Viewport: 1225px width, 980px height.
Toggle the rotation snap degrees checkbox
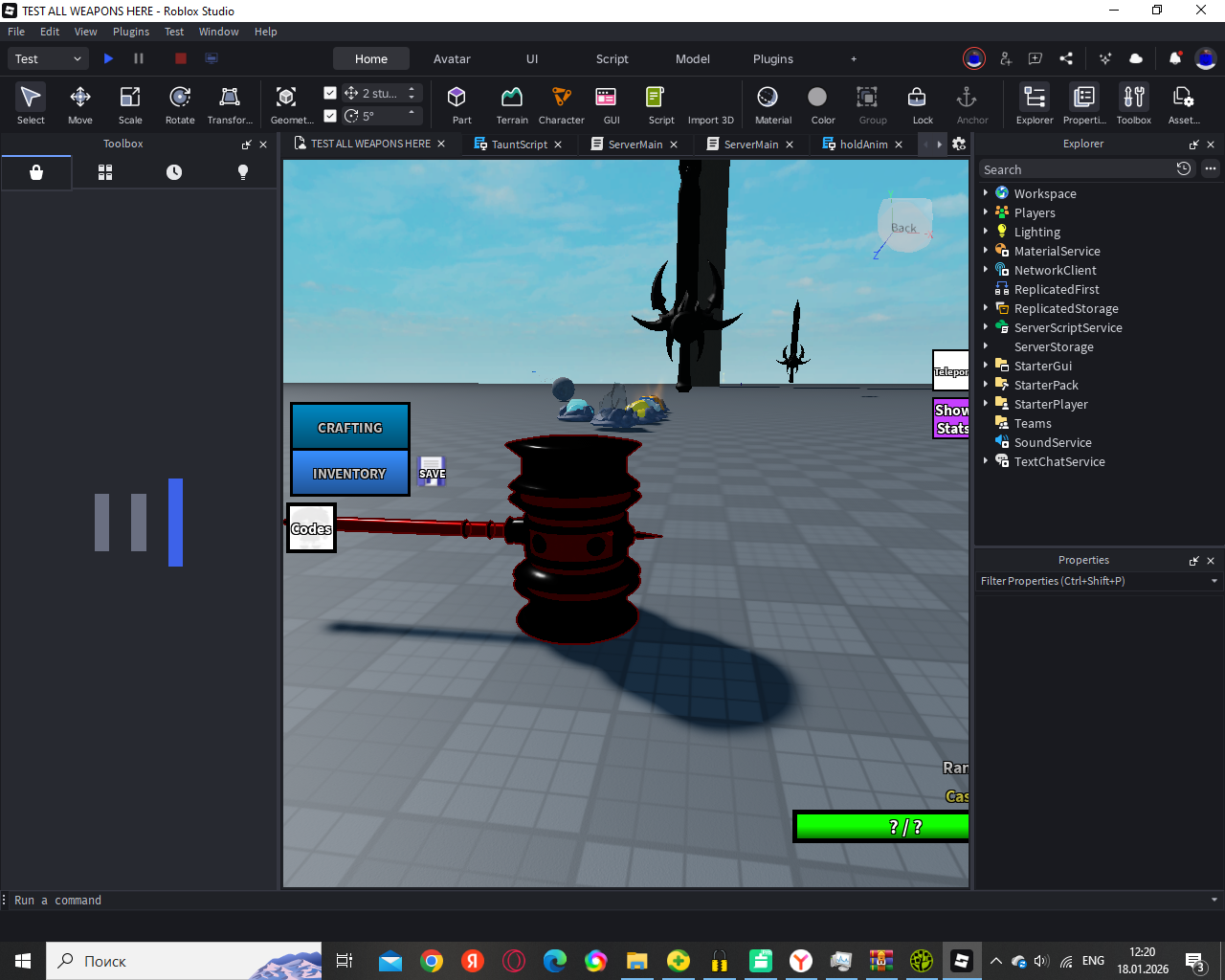point(330,116)
